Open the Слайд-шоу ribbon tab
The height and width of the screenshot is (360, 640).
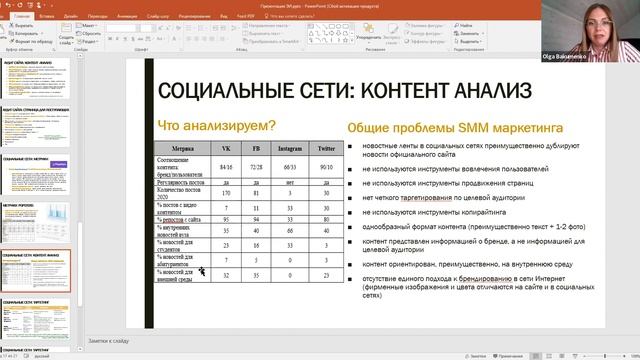click(158, 16)
